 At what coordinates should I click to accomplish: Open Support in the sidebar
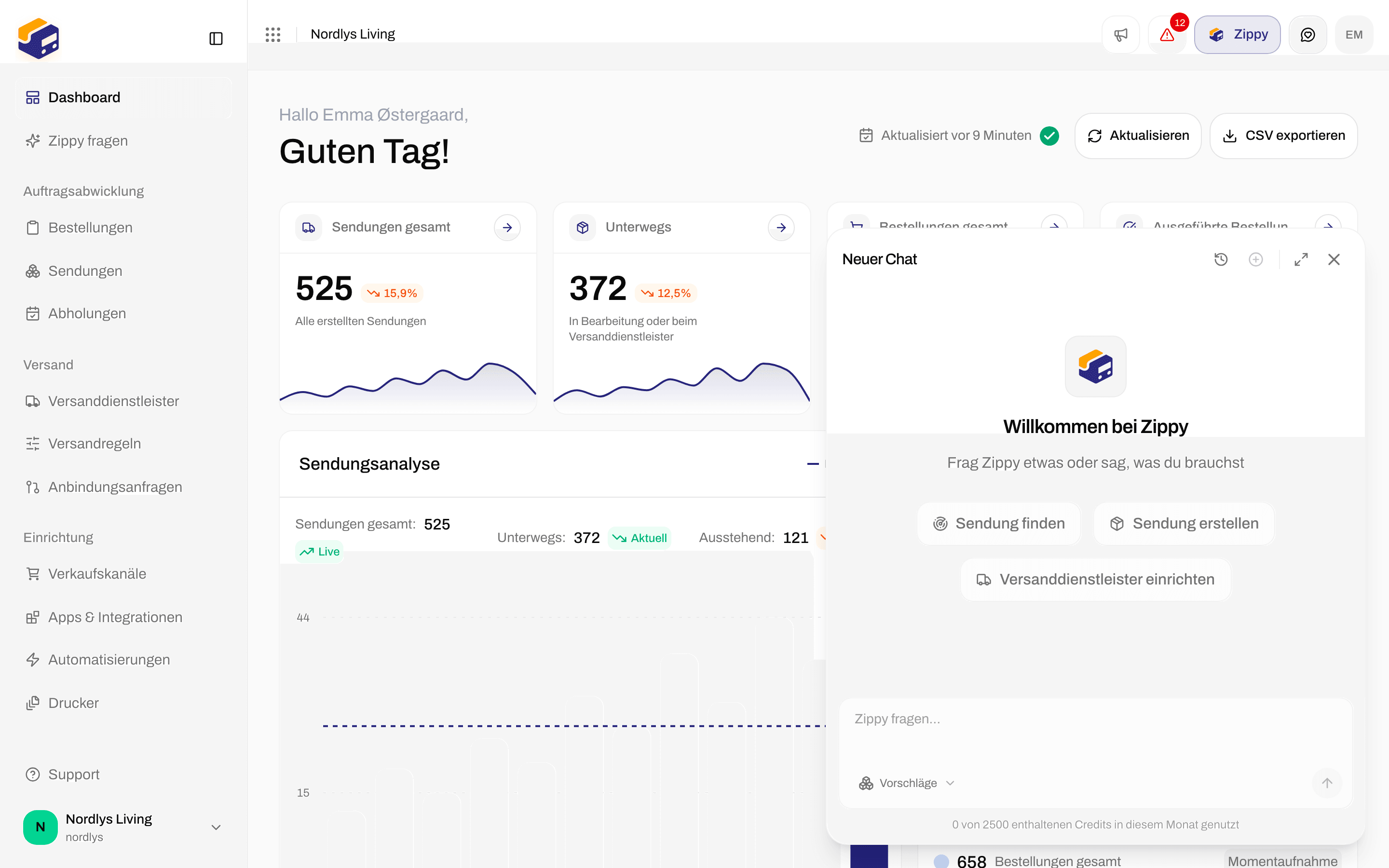coord(123,774)
